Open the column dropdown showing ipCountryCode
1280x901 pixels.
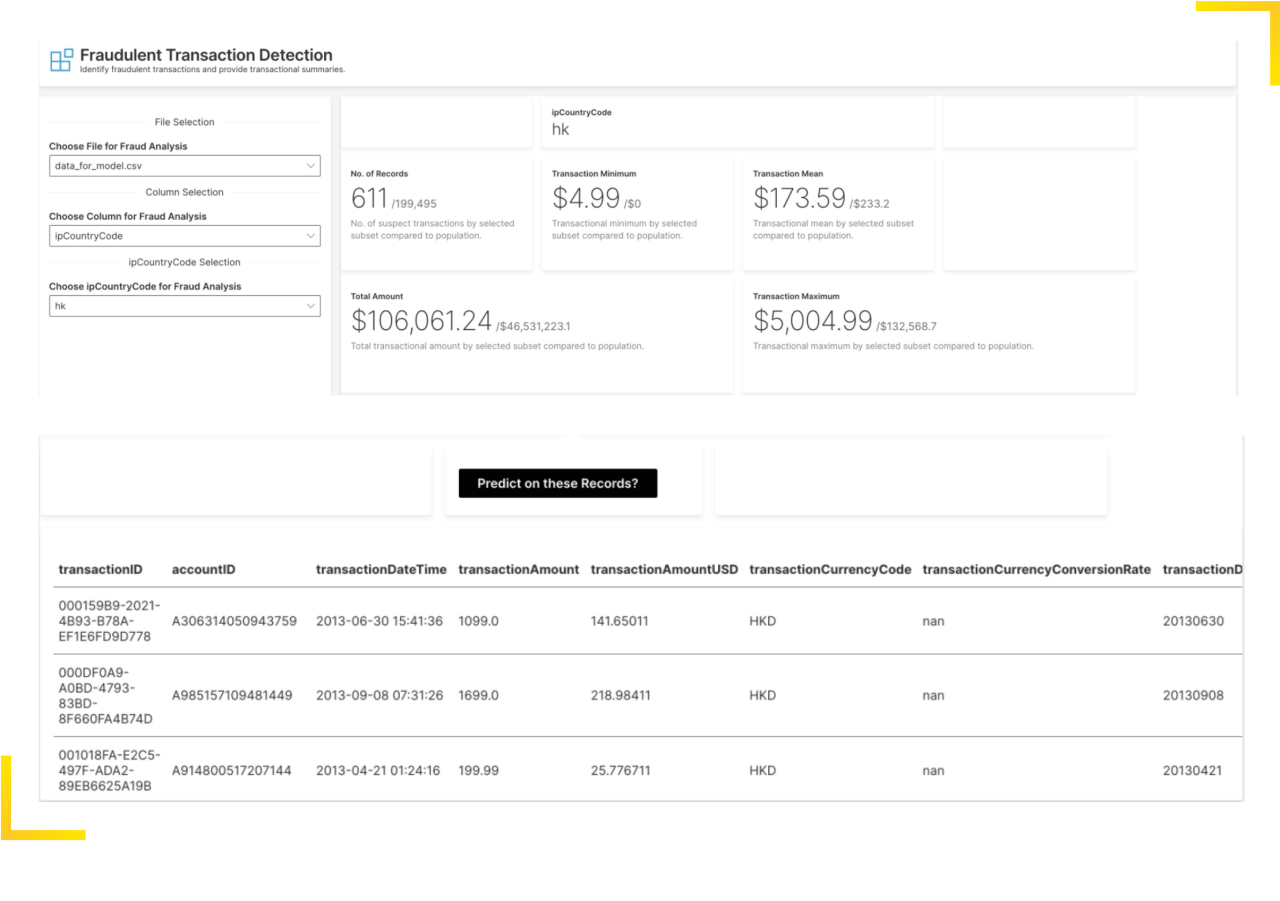tap(185, 235)
